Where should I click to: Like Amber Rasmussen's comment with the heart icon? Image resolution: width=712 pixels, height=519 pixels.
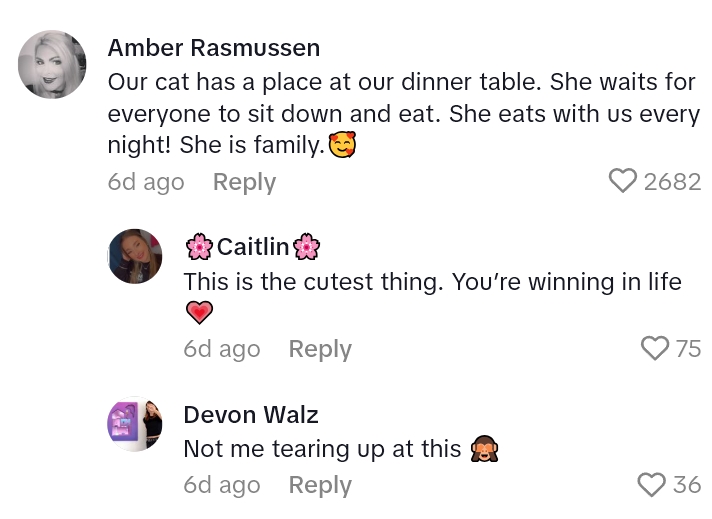pyautogui.click(x=622, y=181)
